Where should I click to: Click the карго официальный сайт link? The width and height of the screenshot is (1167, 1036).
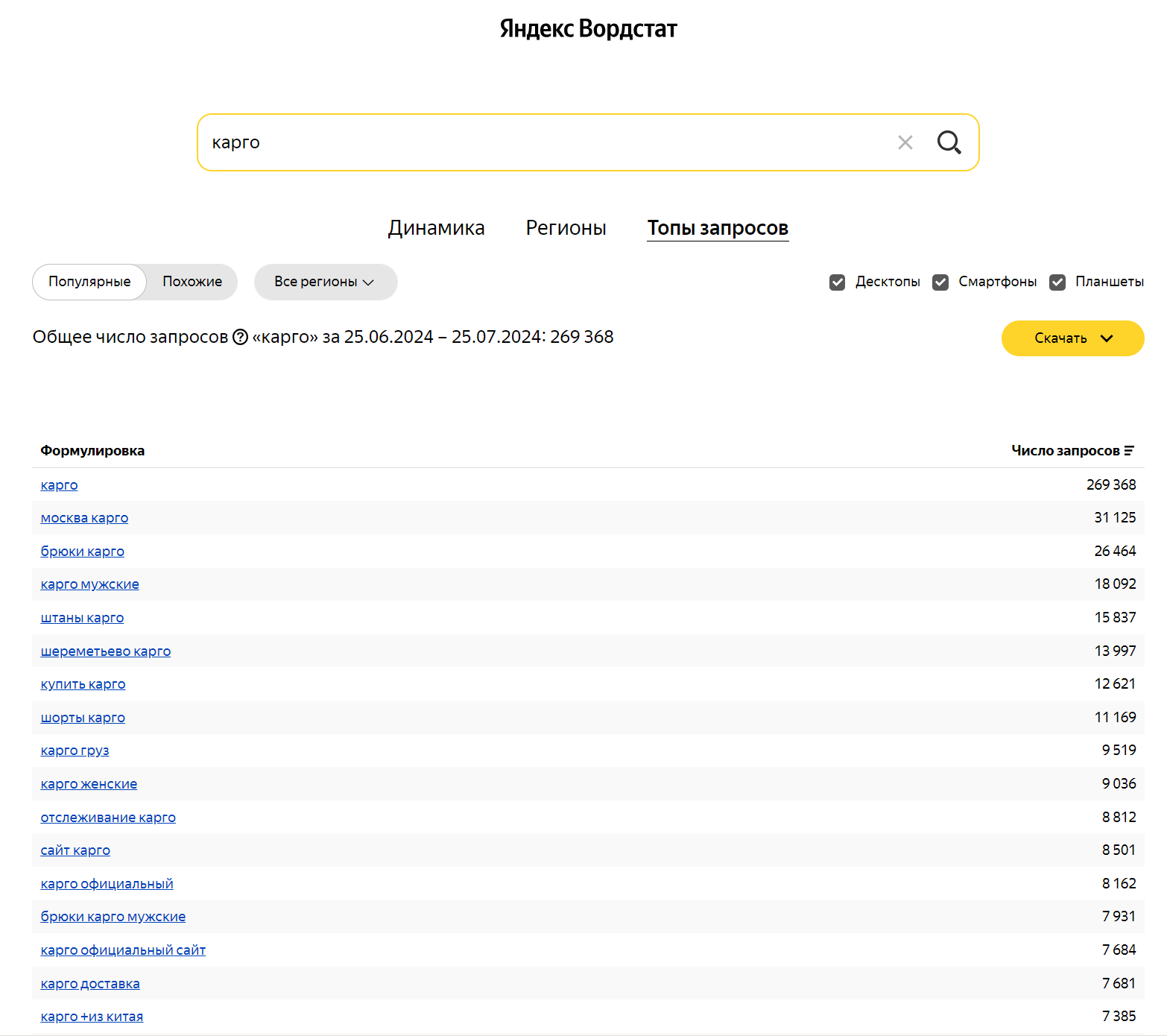pos(123,950)
